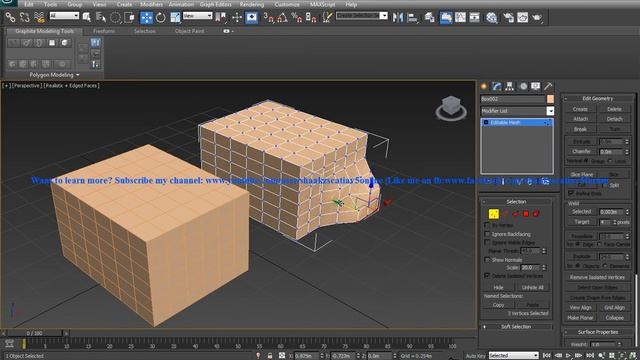The width and height of the screenshot is (640, 360).
Task: Switch to the Display command panel
Action: [x=536, y=87]
